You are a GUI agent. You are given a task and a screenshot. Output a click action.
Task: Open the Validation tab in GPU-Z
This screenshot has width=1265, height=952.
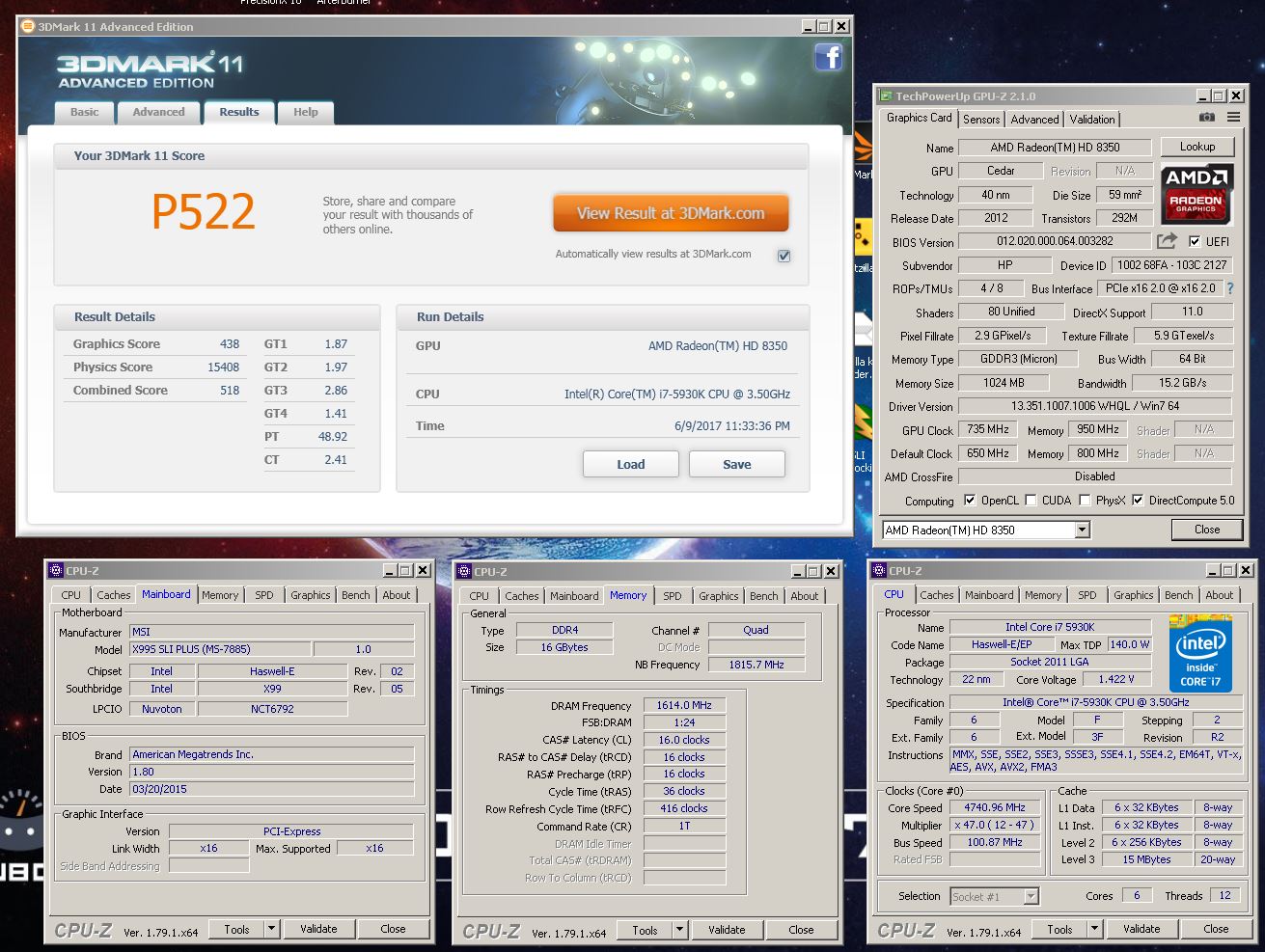click(x=1092, y=120)
